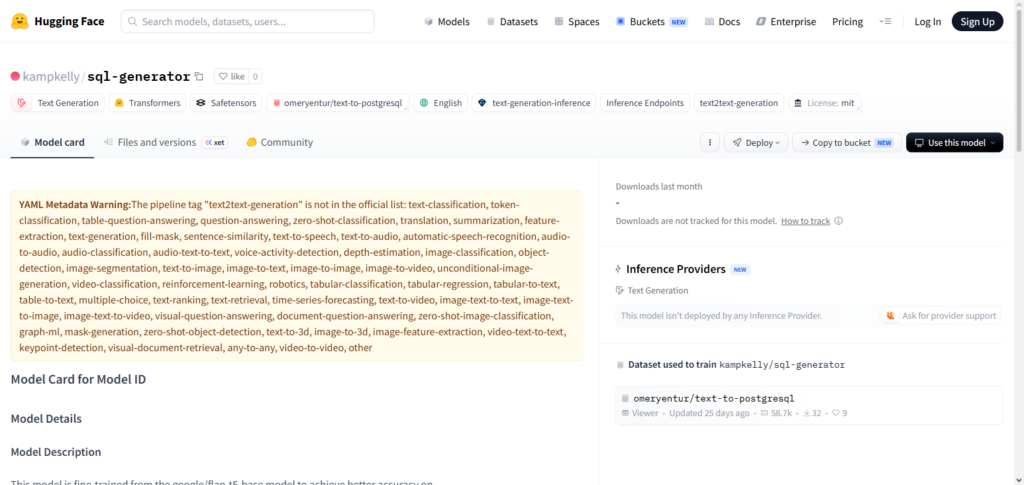Viewport: 1024px width, 485px height.
Task: Click the globe icon in English tag
Action: (424, 103)
